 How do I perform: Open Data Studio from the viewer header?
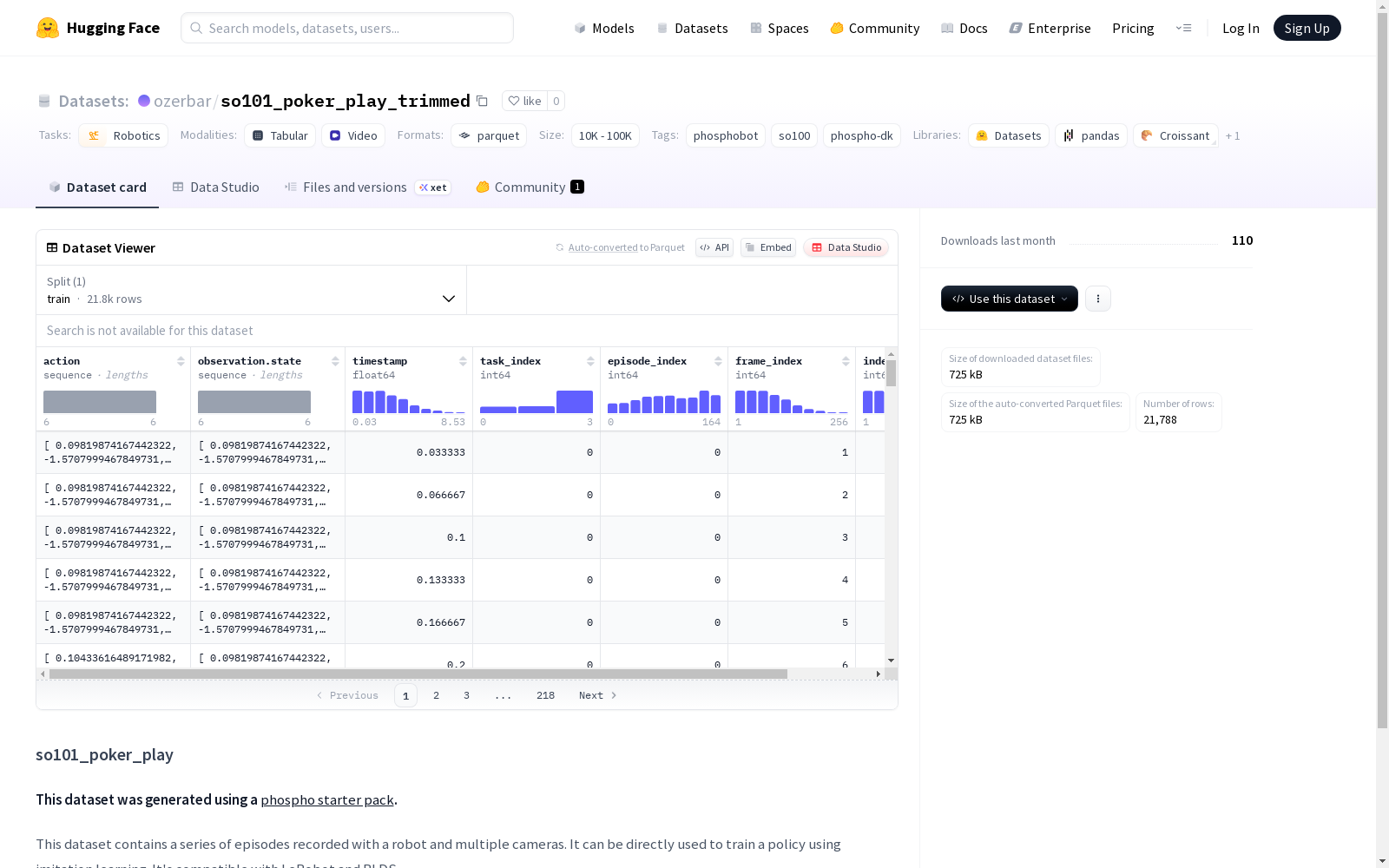(846, 247)
